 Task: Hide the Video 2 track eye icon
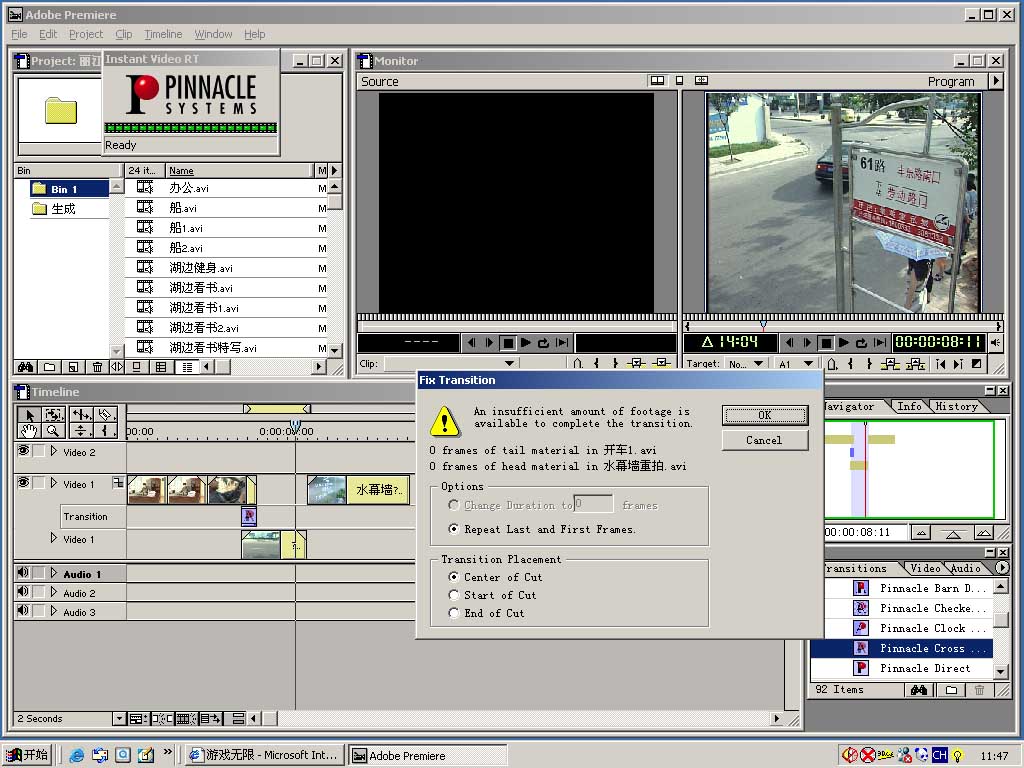24,451
